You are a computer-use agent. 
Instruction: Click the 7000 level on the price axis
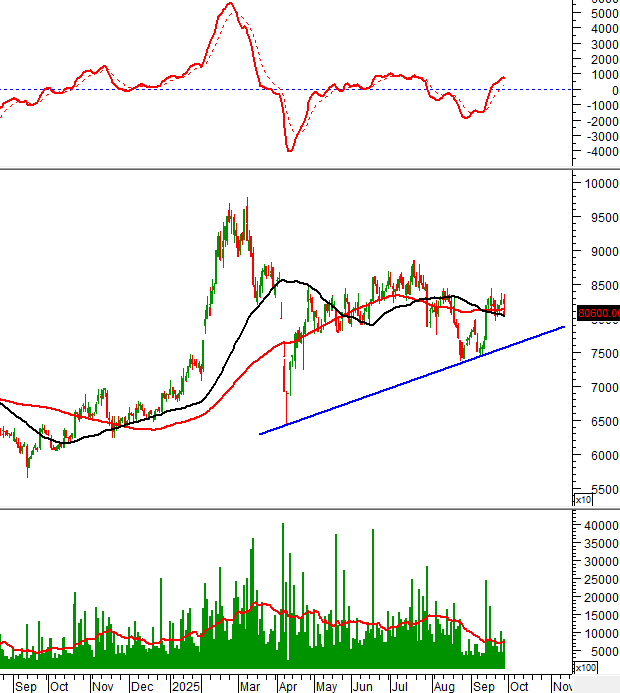[605, 388]
